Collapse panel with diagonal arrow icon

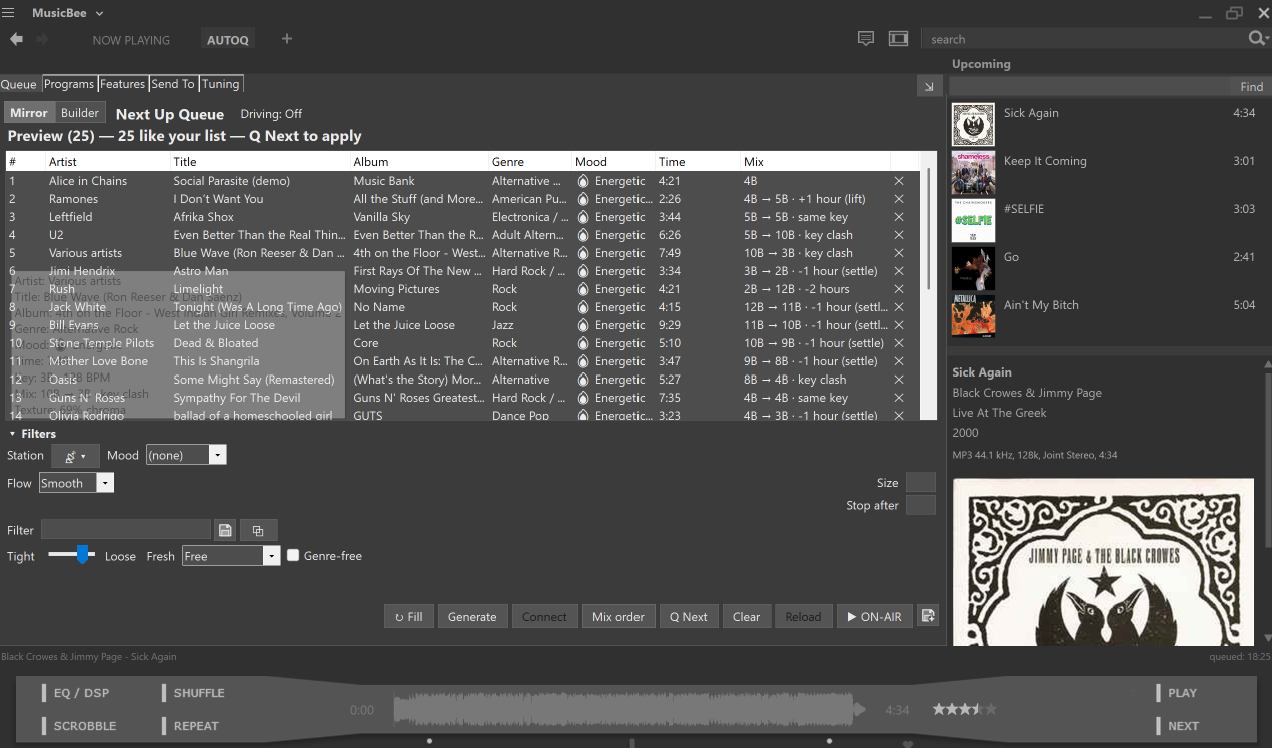click(x=930, y=88)
